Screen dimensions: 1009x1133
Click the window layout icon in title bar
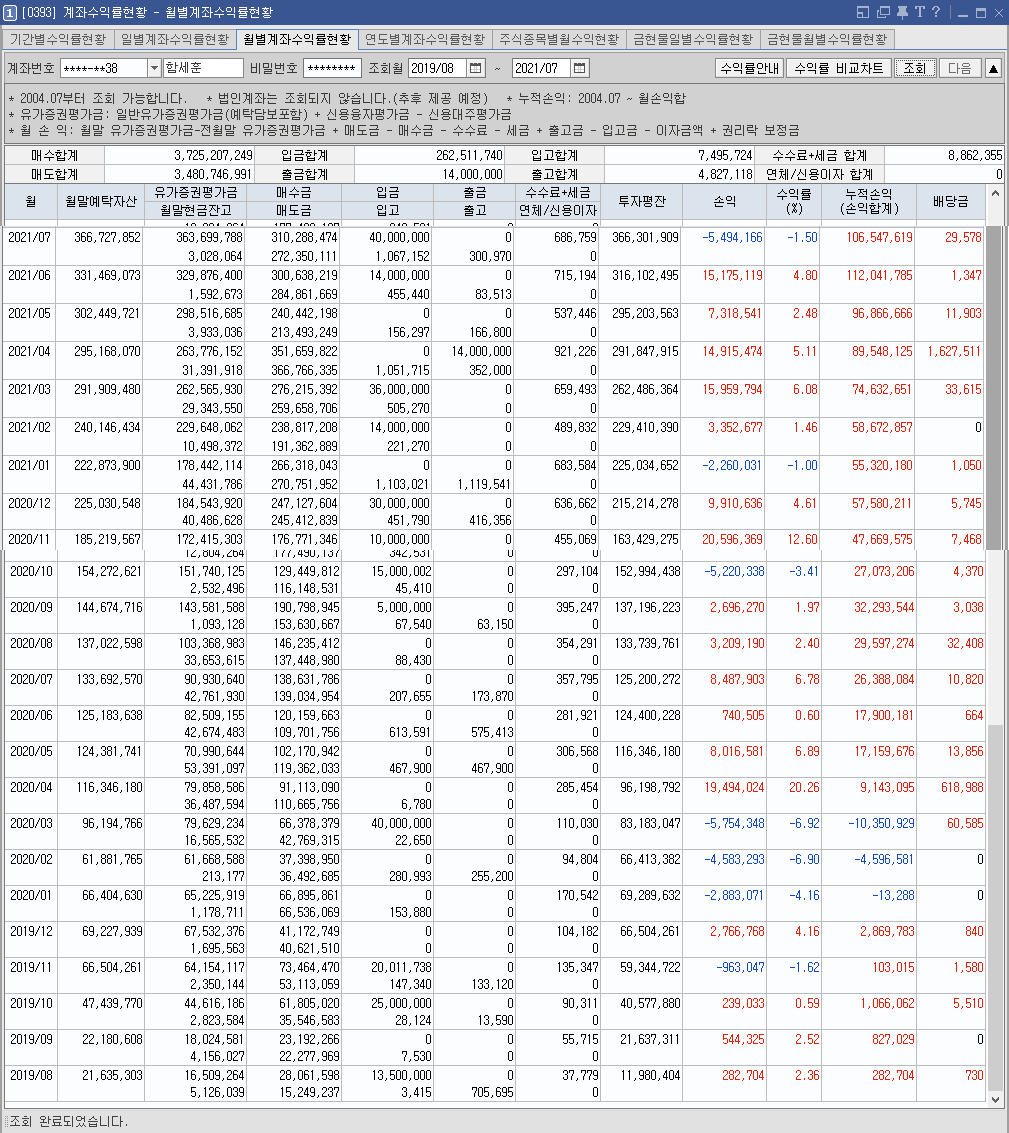pos(863,12)
